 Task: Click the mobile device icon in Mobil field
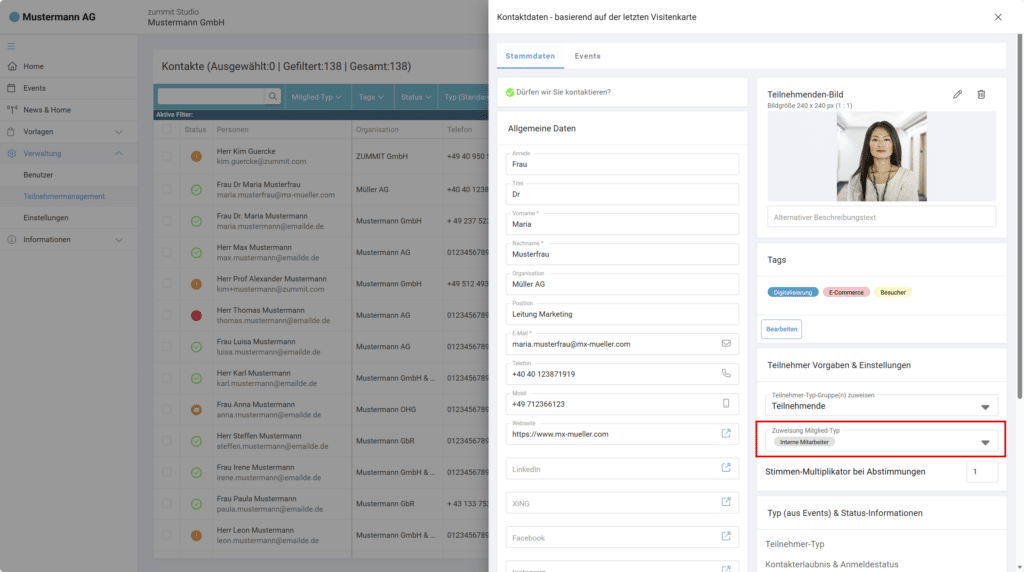726,403
